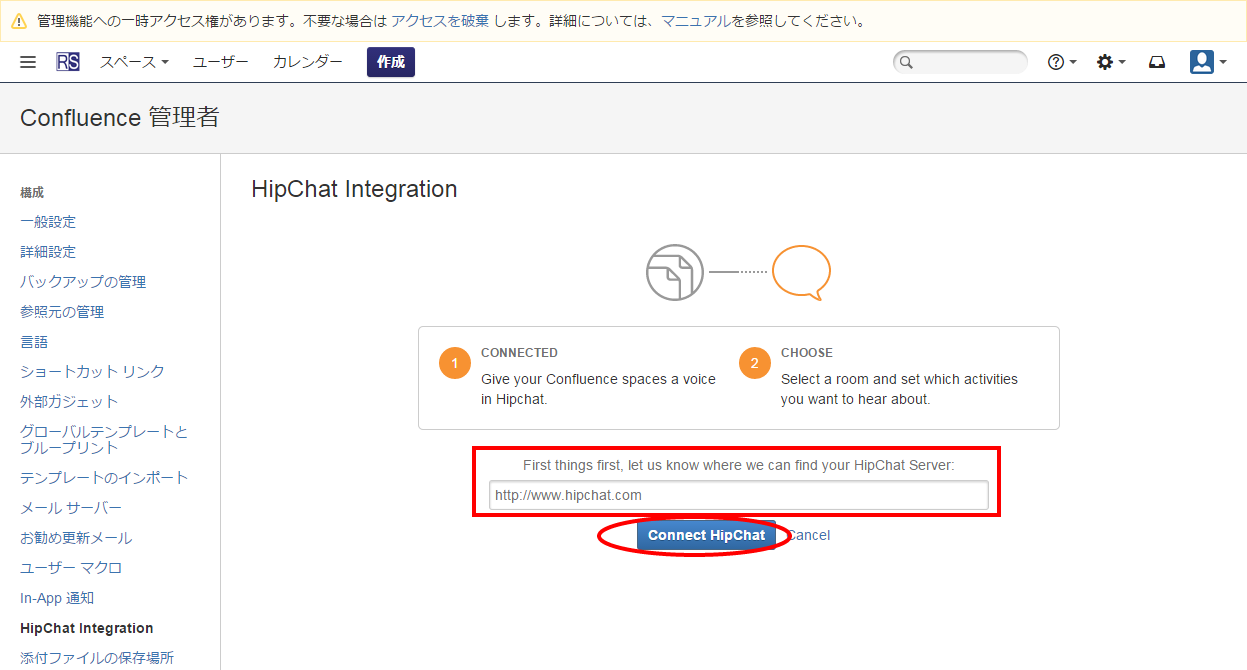Screen dimensions: 1247x670
Task: Select 一般設定 in the sidebar
Action: click(48, 222)
